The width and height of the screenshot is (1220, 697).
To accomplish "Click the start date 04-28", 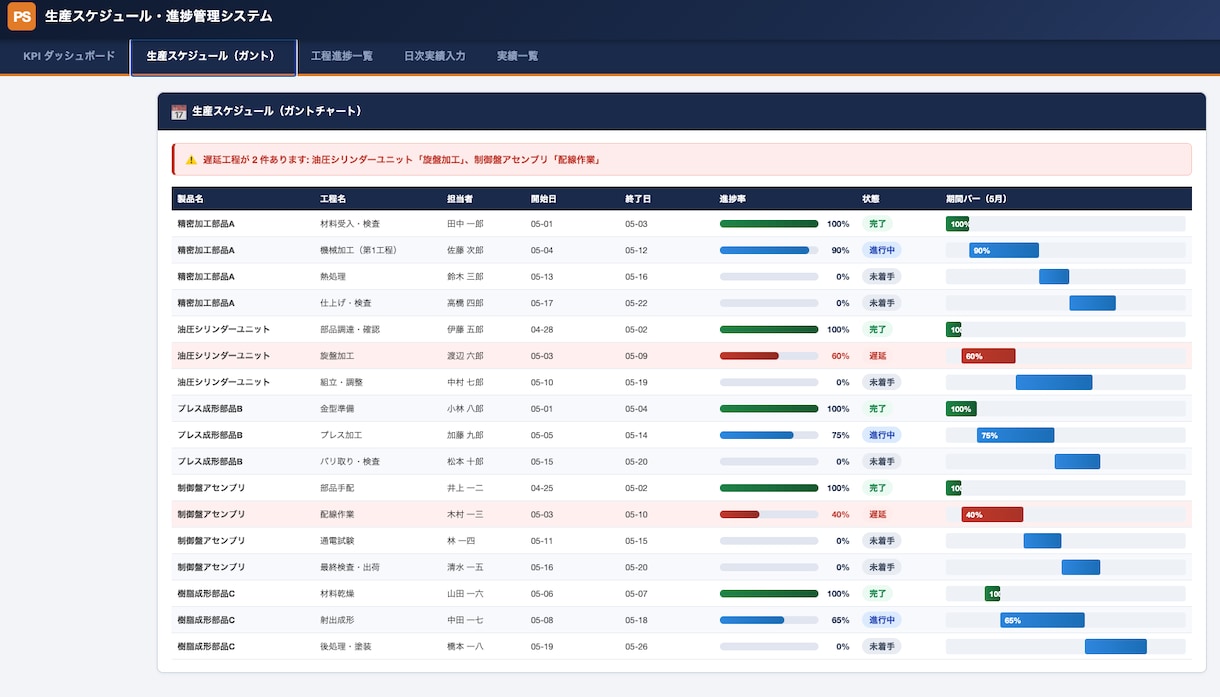I will tap(542, 329).
